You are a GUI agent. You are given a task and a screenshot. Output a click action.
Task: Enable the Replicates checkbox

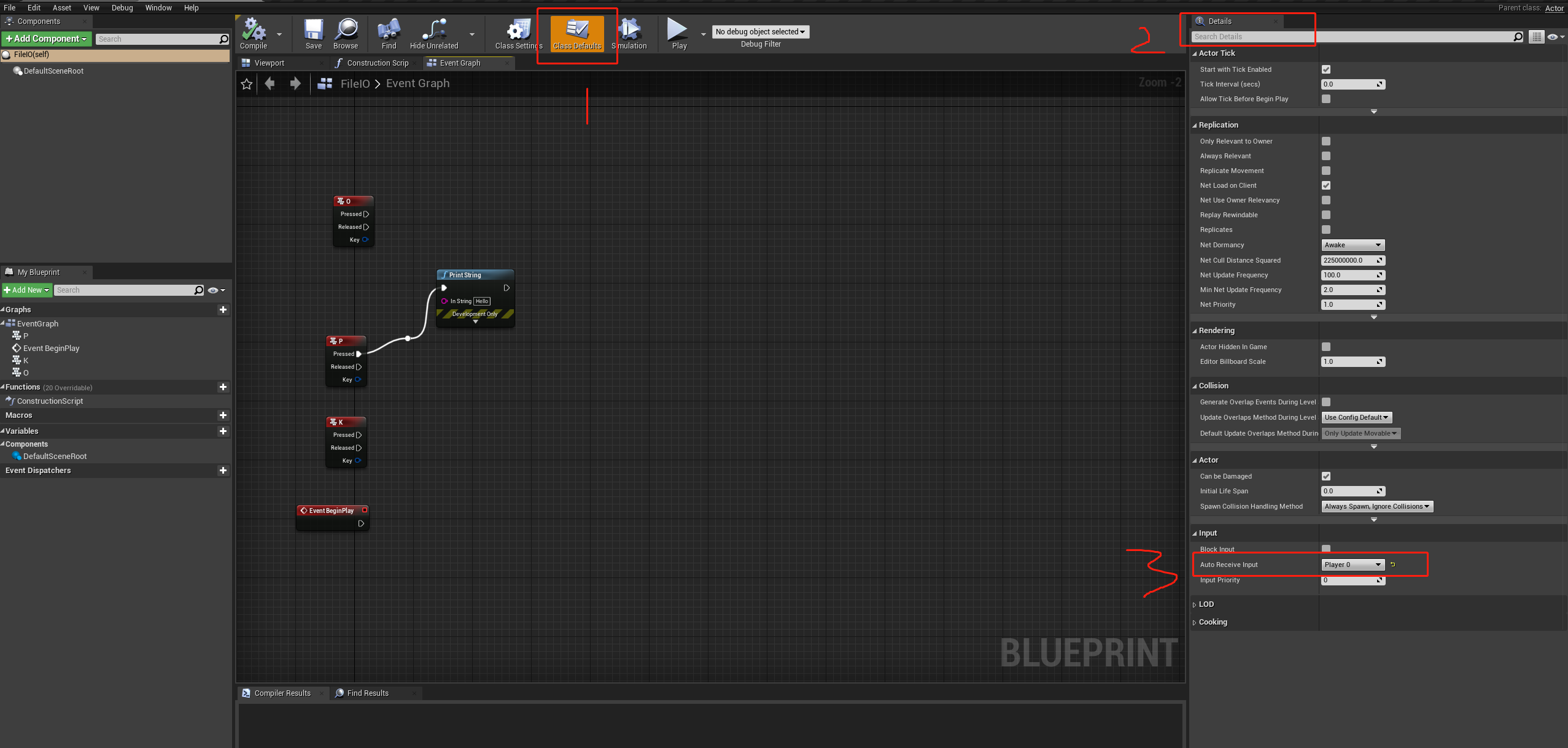1325,229
